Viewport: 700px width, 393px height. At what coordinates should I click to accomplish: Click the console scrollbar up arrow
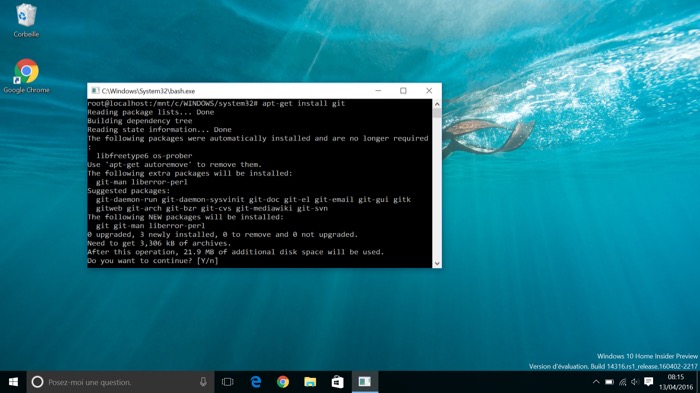click(437, 104)
